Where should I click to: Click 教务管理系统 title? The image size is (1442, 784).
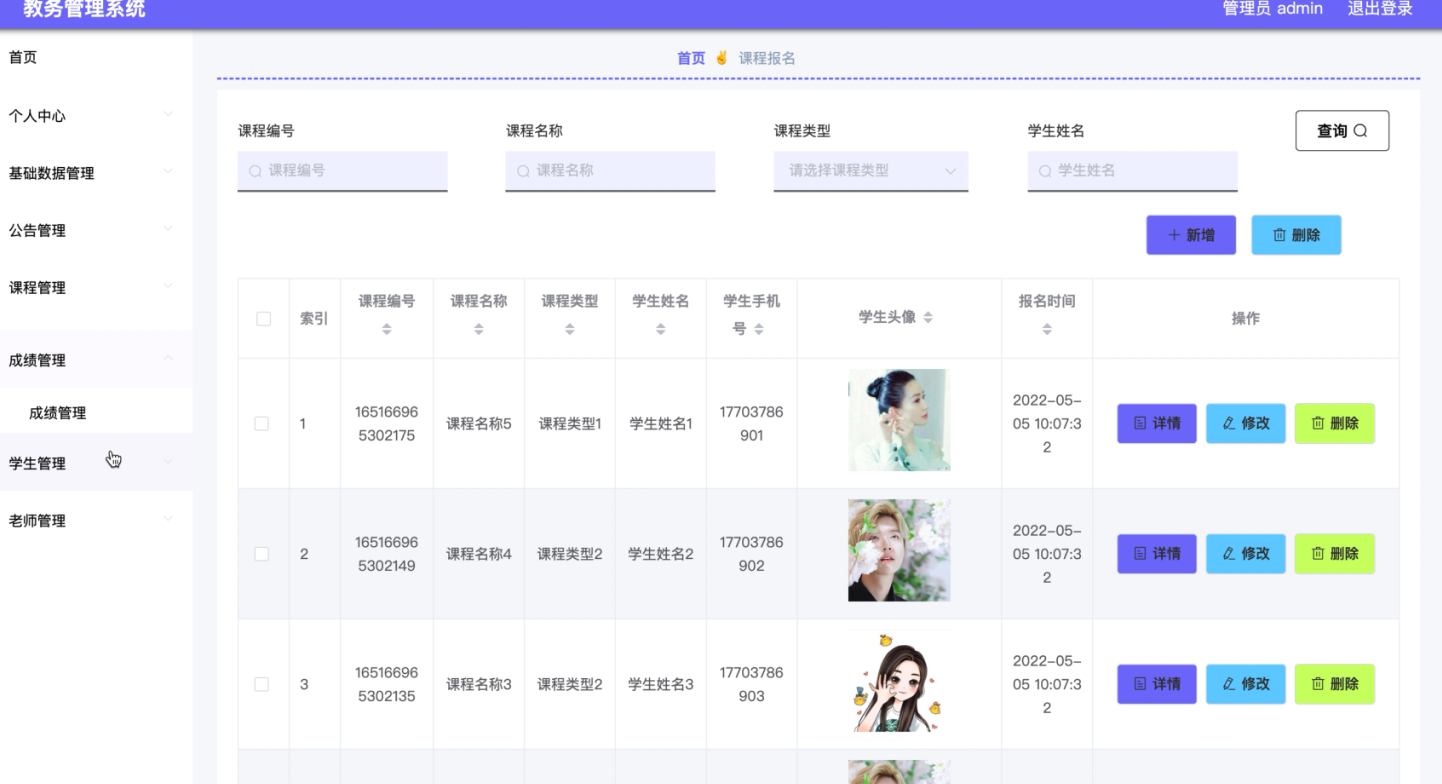[84, 10]
